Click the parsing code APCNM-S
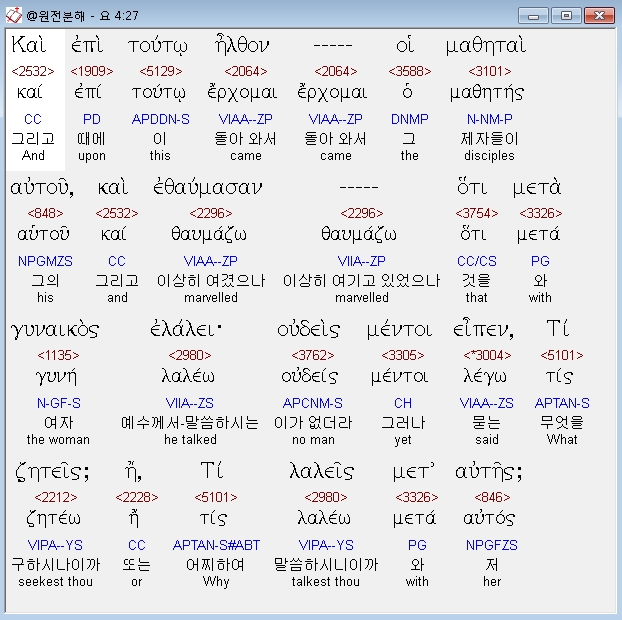The height and width of the screenshot is (620, 622). point(313,403)
